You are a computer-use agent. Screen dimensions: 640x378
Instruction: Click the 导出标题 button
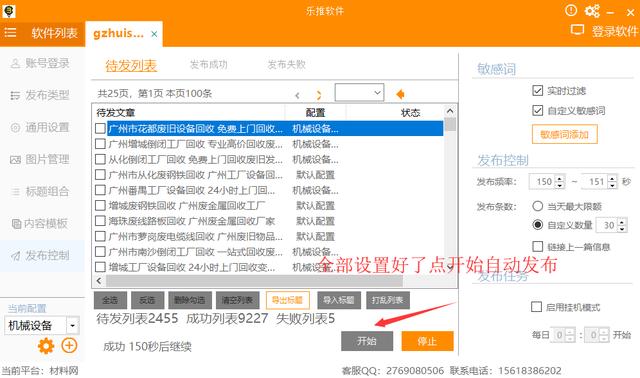tap(287, 300)
